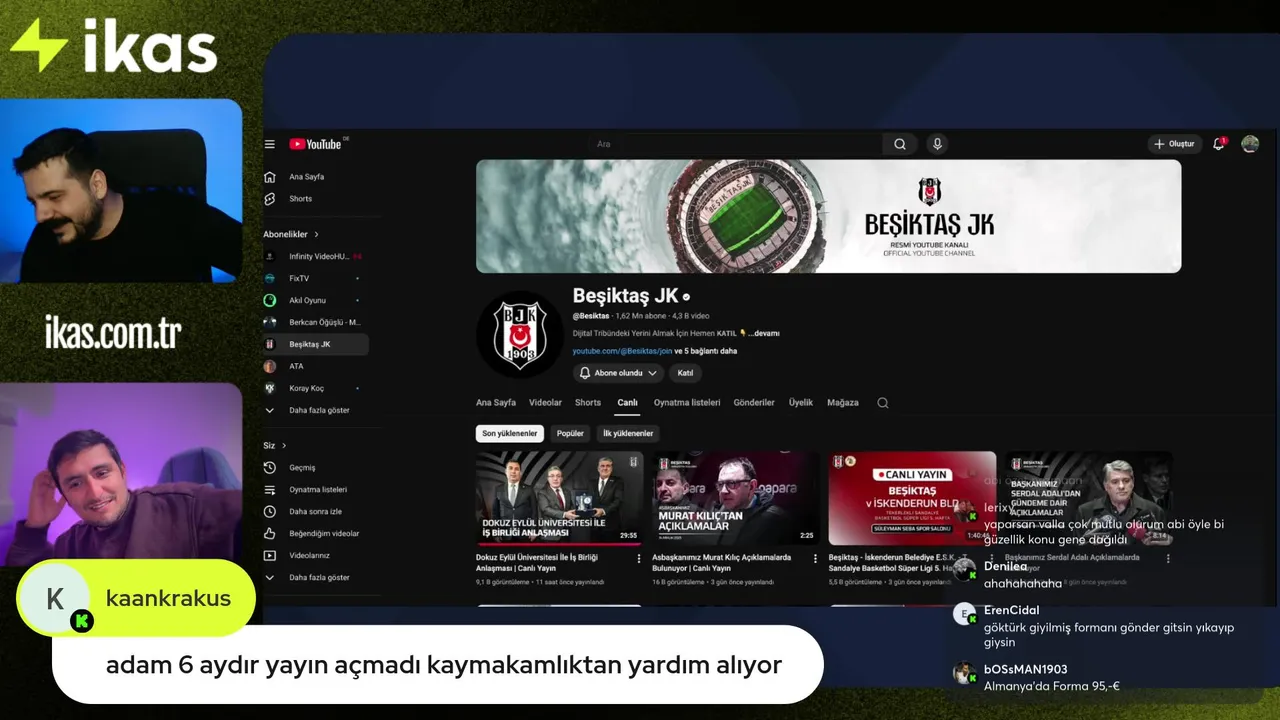The image size is (1280, 720).
Task: Expand the Abonelikler section chevron
Action: [x=317, y=234]
